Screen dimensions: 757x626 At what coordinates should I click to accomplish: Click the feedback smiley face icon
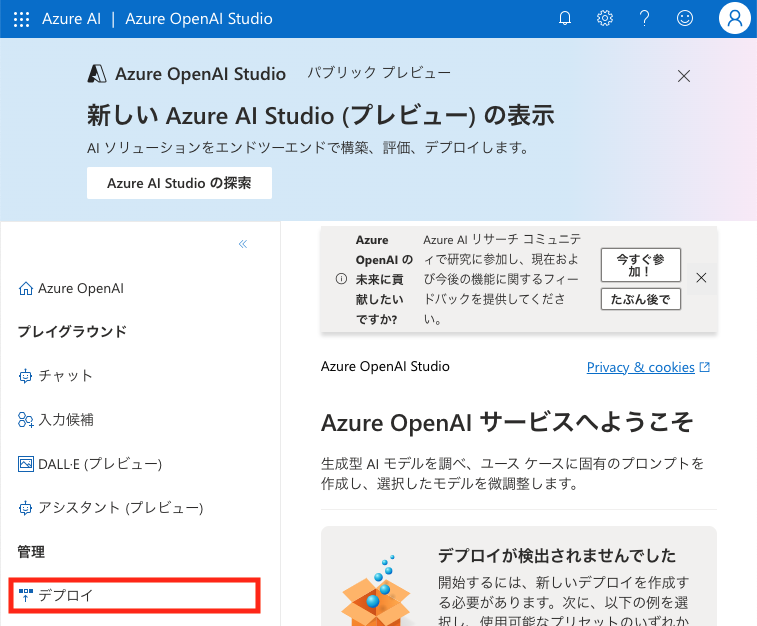tap(685, 19)
